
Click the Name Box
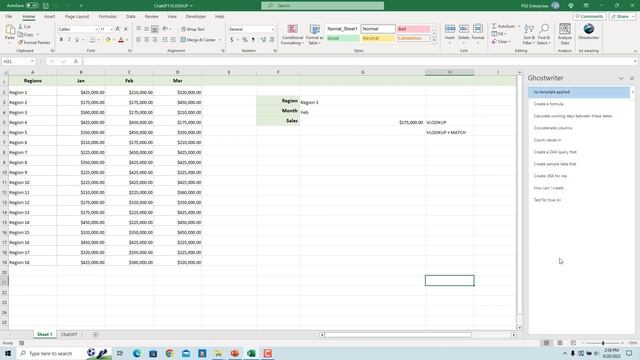[x=18, y=61]
